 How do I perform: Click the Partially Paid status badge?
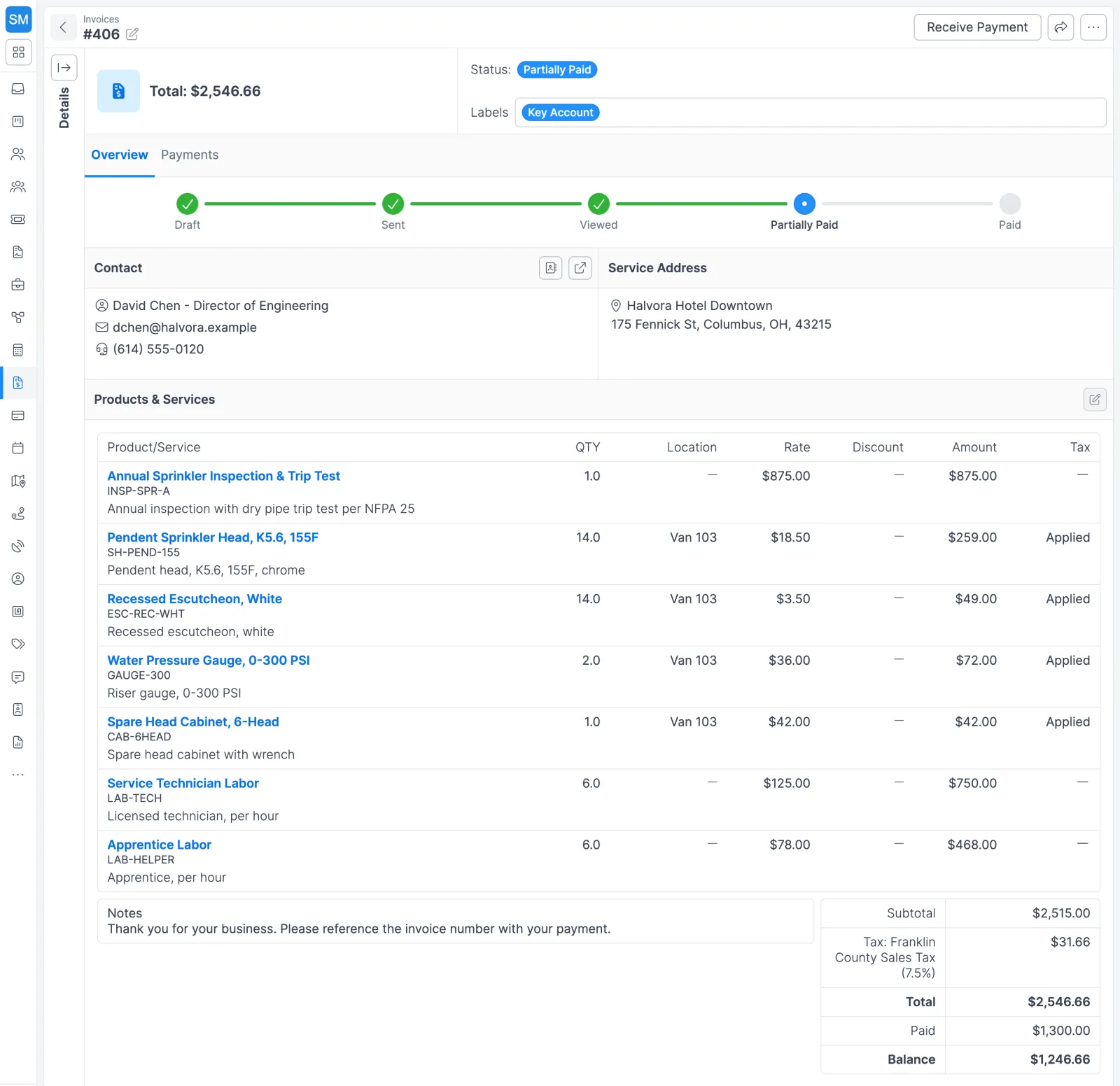pyautogui.click(x=557, y=70)
